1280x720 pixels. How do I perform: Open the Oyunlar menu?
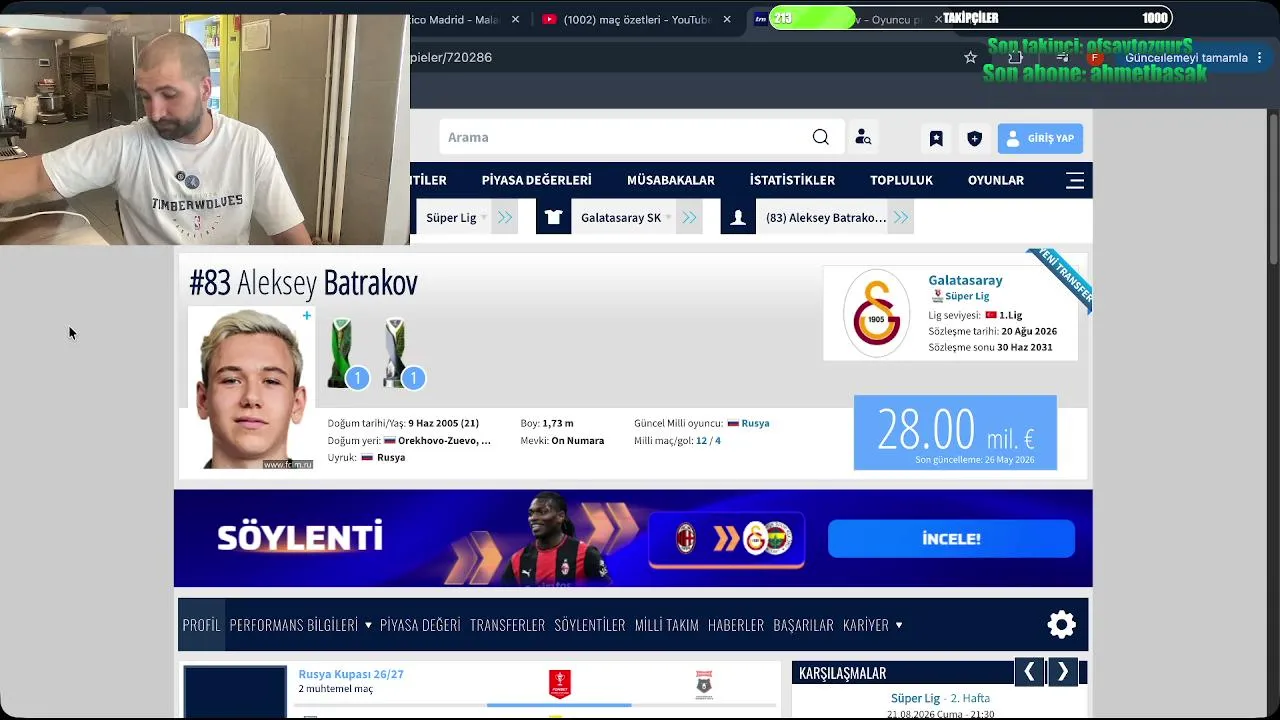point(996,180)
